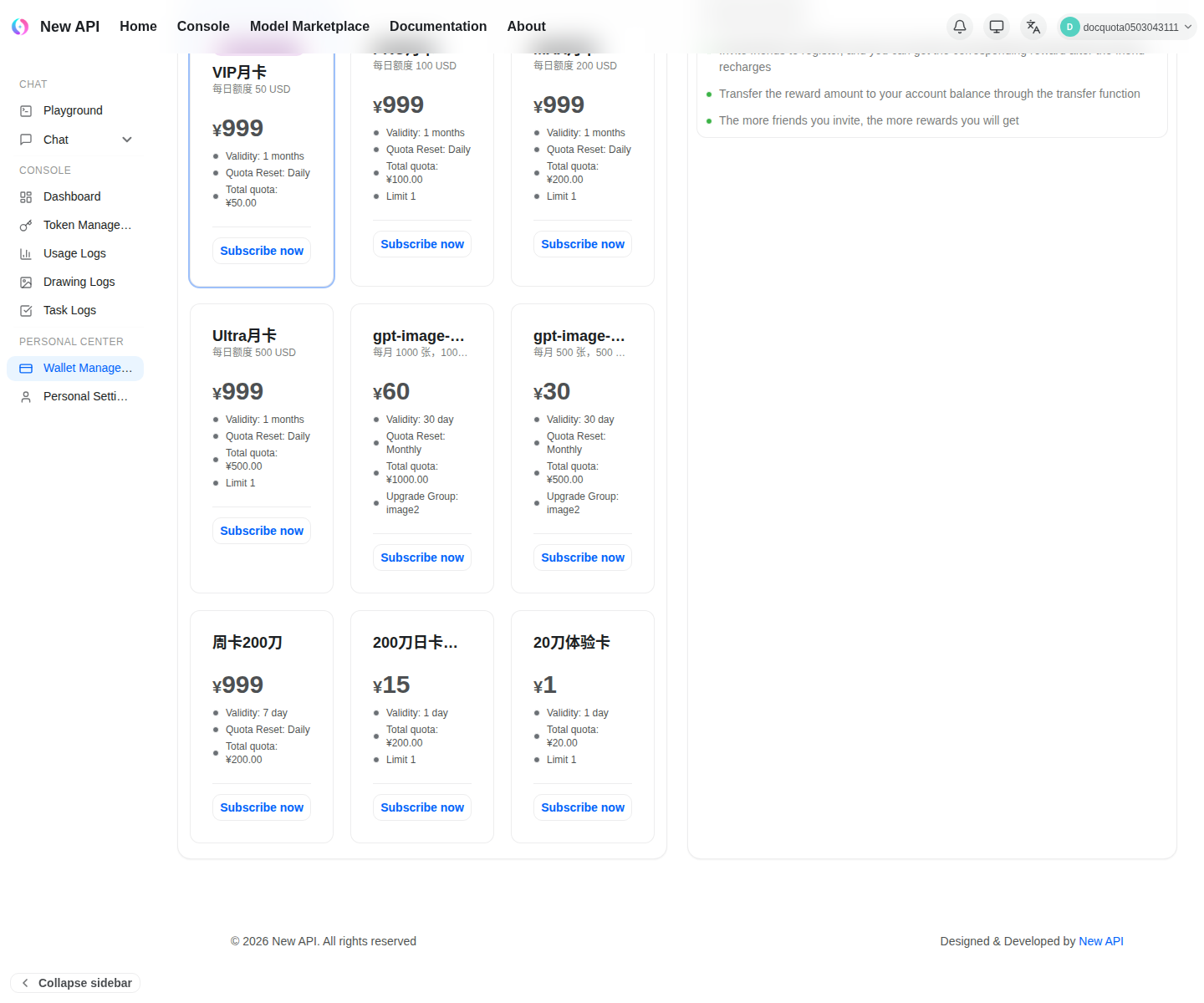This screenshot has height=1003, width=1204.
Task: Subscribe to the ¥60 gpt-image plan
Action: point(422,558)
